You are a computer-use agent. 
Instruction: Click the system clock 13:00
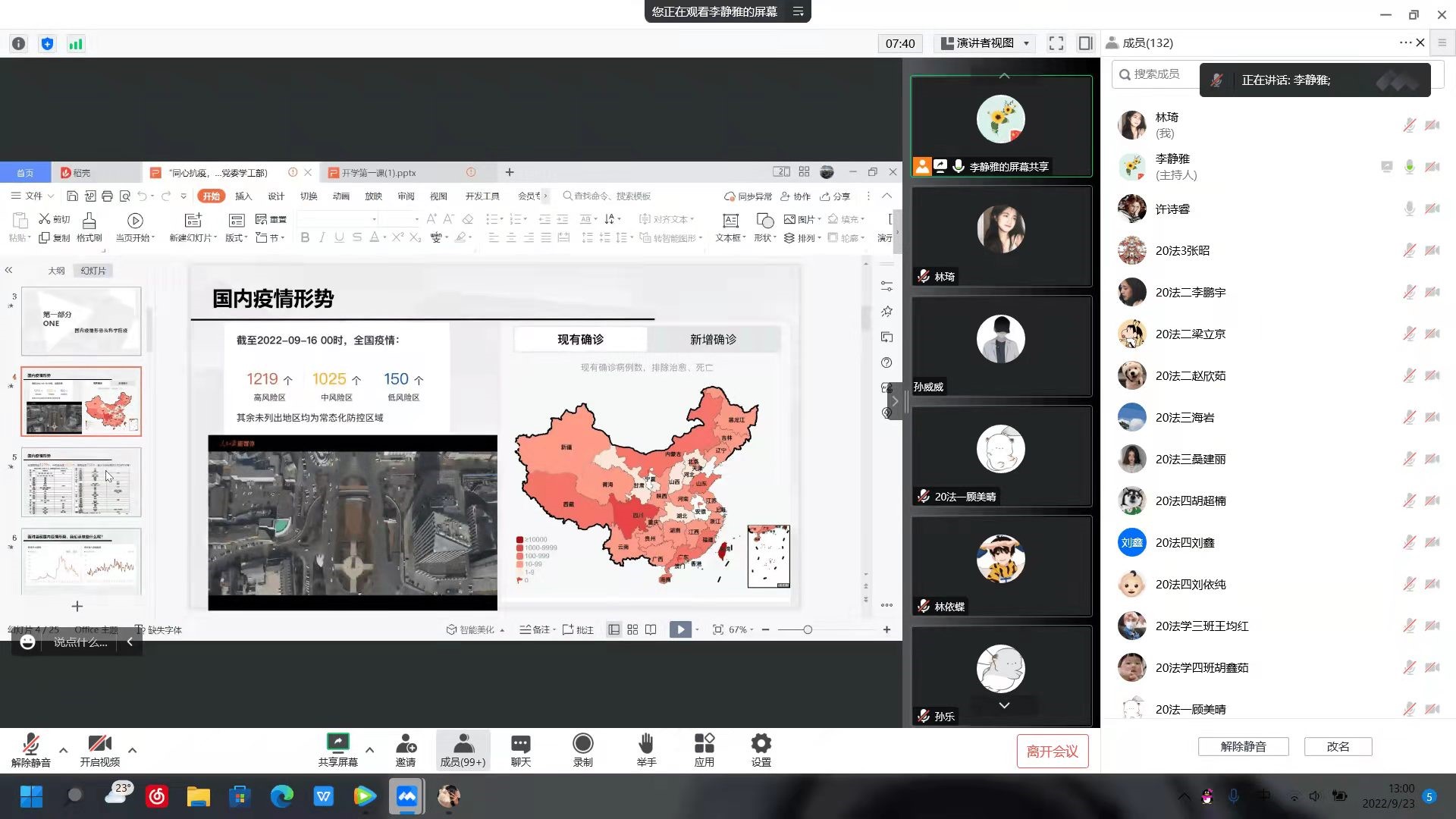pyautogui.click(x=1401, y=789)
